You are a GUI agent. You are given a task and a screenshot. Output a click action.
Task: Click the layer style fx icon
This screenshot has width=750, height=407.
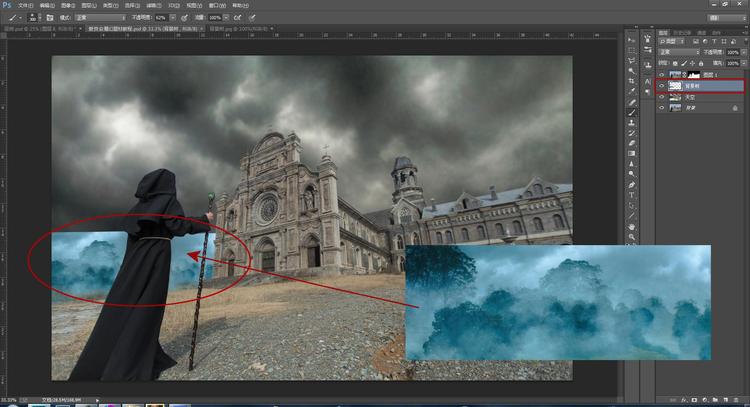pyautogui.click(x=684, y=400)
